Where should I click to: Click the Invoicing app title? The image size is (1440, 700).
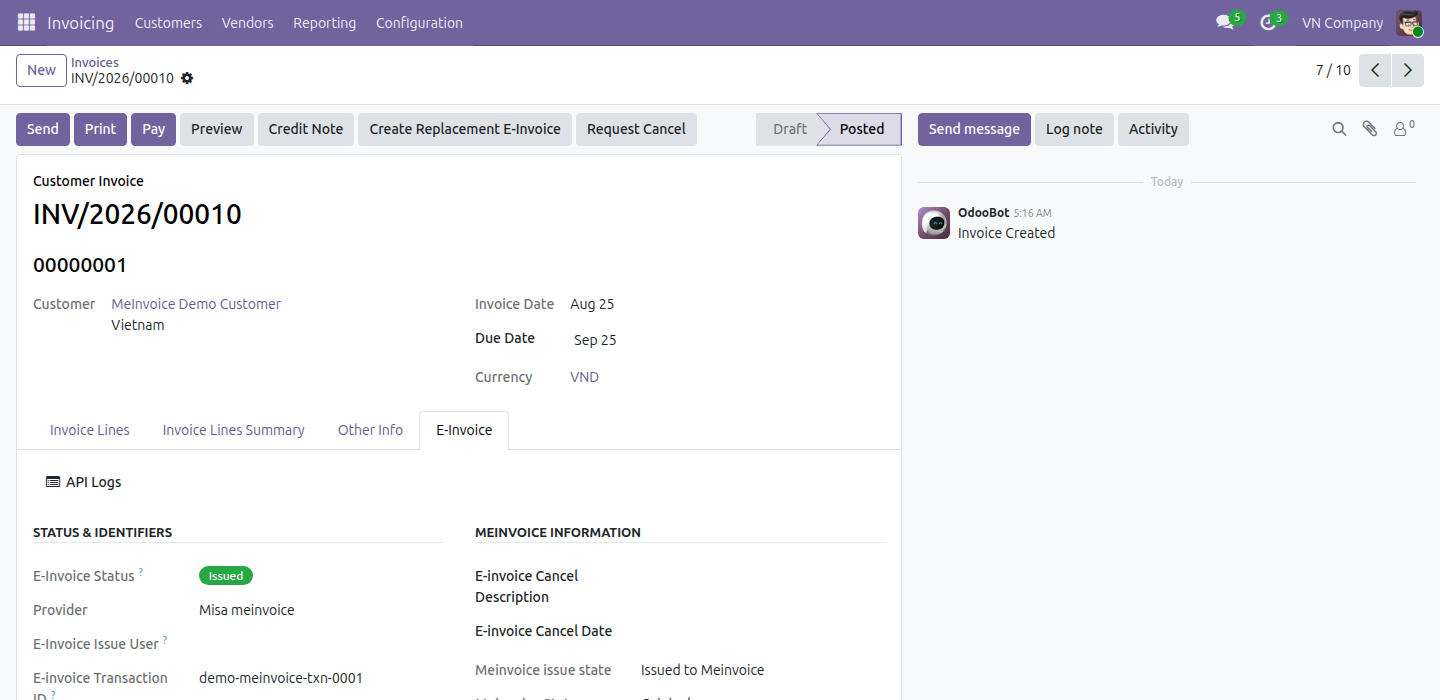click(x=81, y=23)
